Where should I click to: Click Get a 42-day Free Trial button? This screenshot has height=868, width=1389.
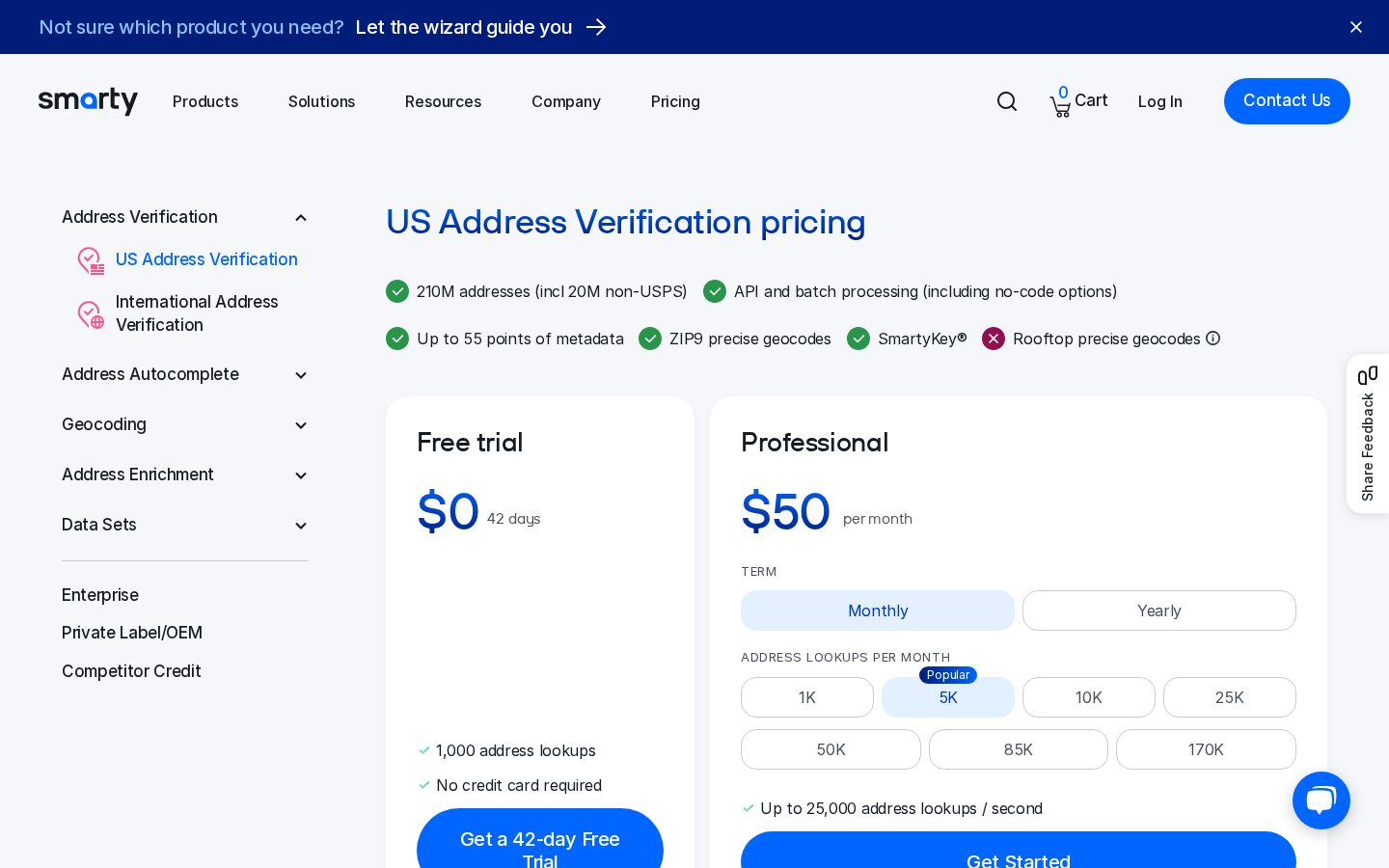[x=540, y=838]
